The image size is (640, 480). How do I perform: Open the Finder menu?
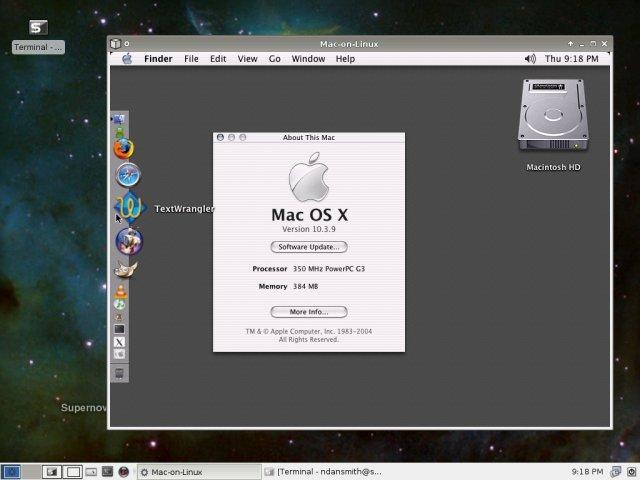158,59
